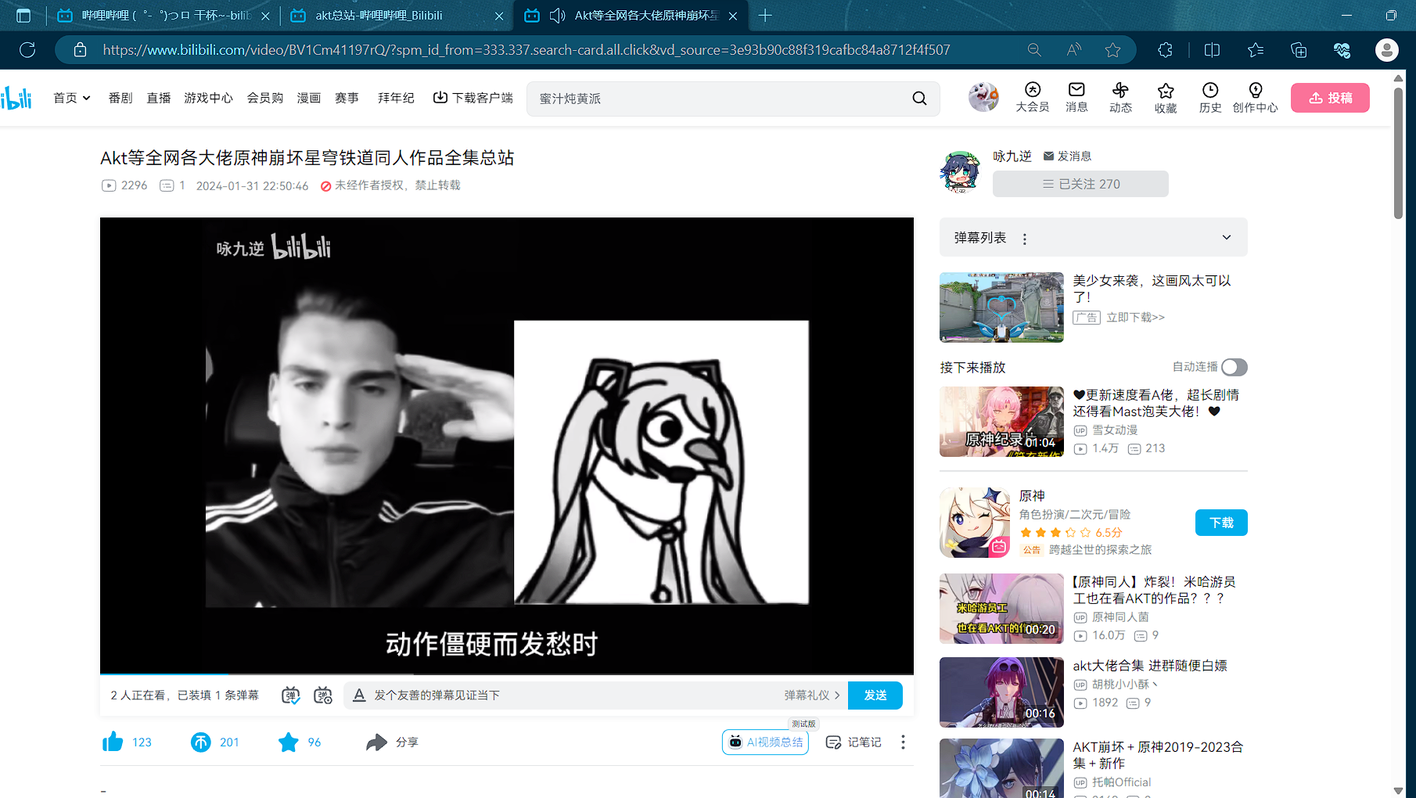This screenshot has height=798, width=1416.
Task: Open 大会员 membership icon
Action: tap(1032, 98)
